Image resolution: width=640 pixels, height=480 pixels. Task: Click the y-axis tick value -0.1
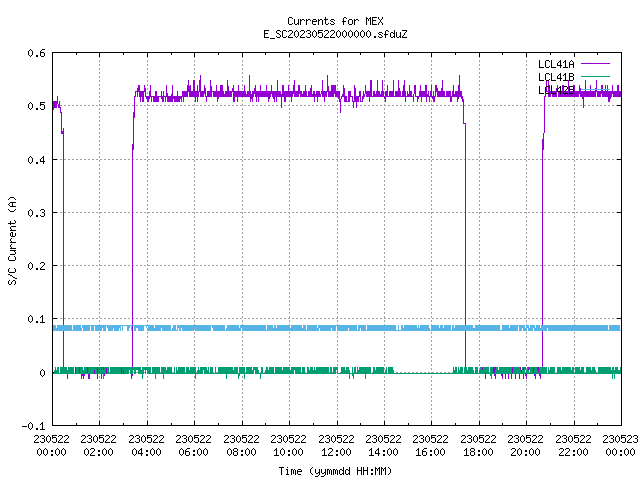33,426
